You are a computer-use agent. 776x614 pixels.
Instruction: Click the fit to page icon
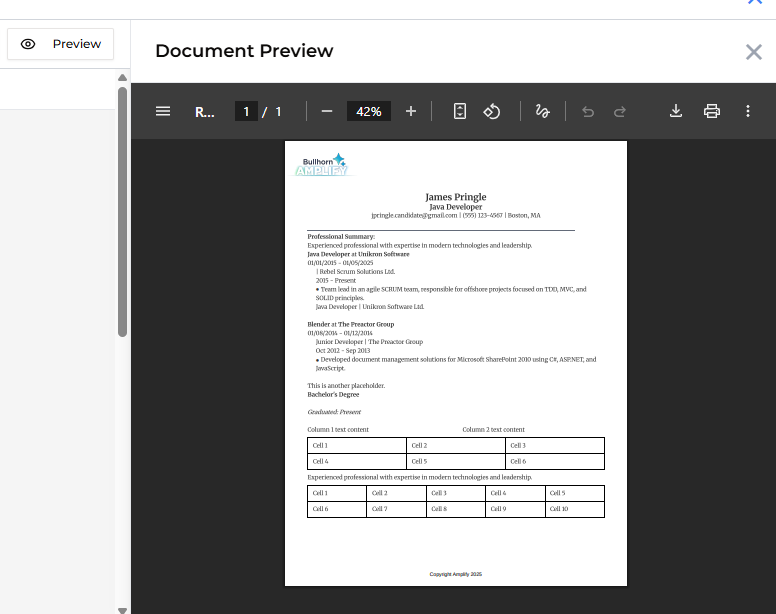(x=460, y=111)
